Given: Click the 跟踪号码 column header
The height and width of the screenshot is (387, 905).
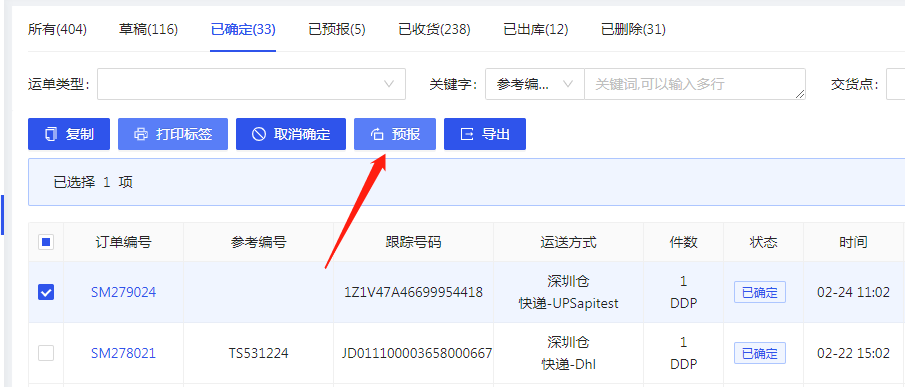Looking at the screenshot, I should [413, 242].
